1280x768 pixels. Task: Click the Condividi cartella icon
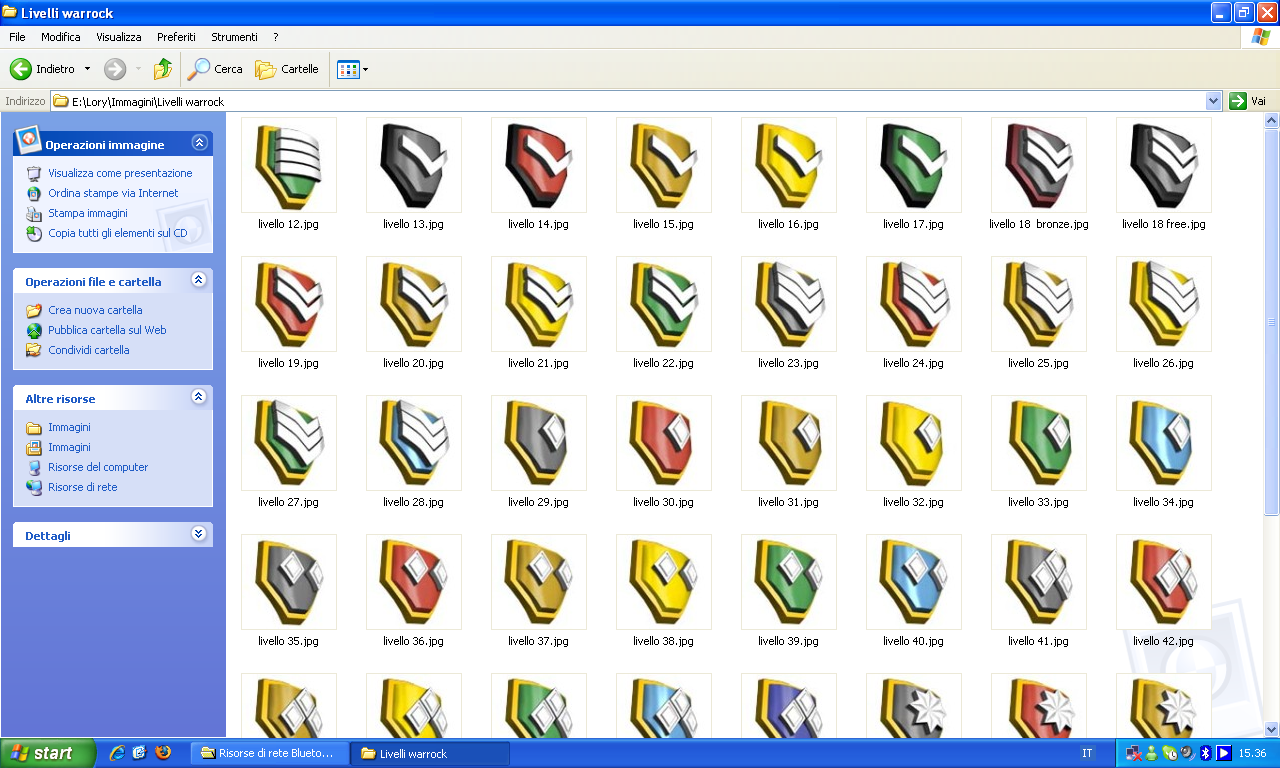coord(34,350)
